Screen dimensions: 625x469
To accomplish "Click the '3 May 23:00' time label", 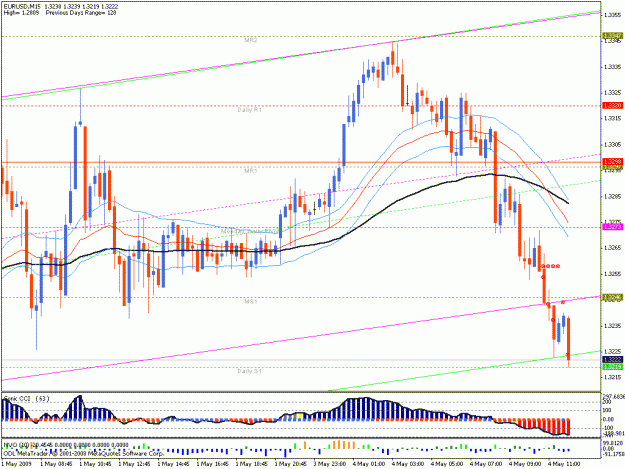I will [x=330, y=464].
